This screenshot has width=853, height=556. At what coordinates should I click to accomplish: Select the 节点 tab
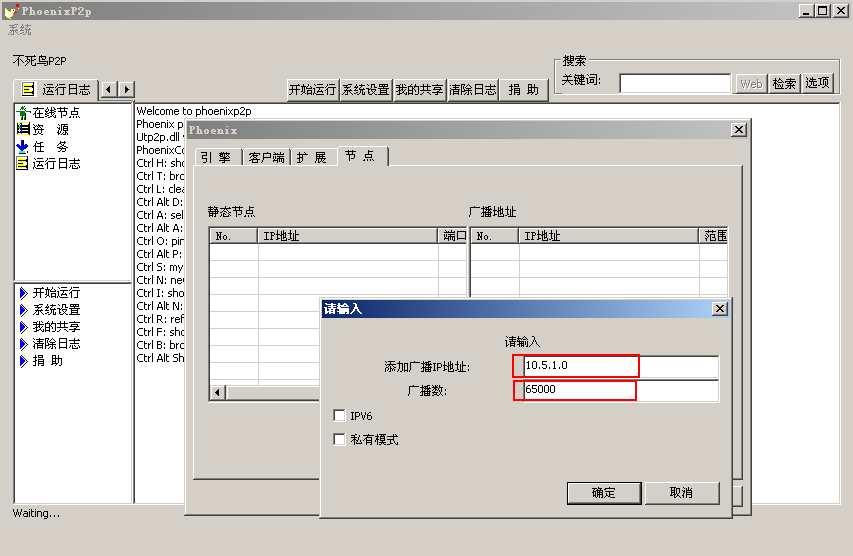(362, 156)
